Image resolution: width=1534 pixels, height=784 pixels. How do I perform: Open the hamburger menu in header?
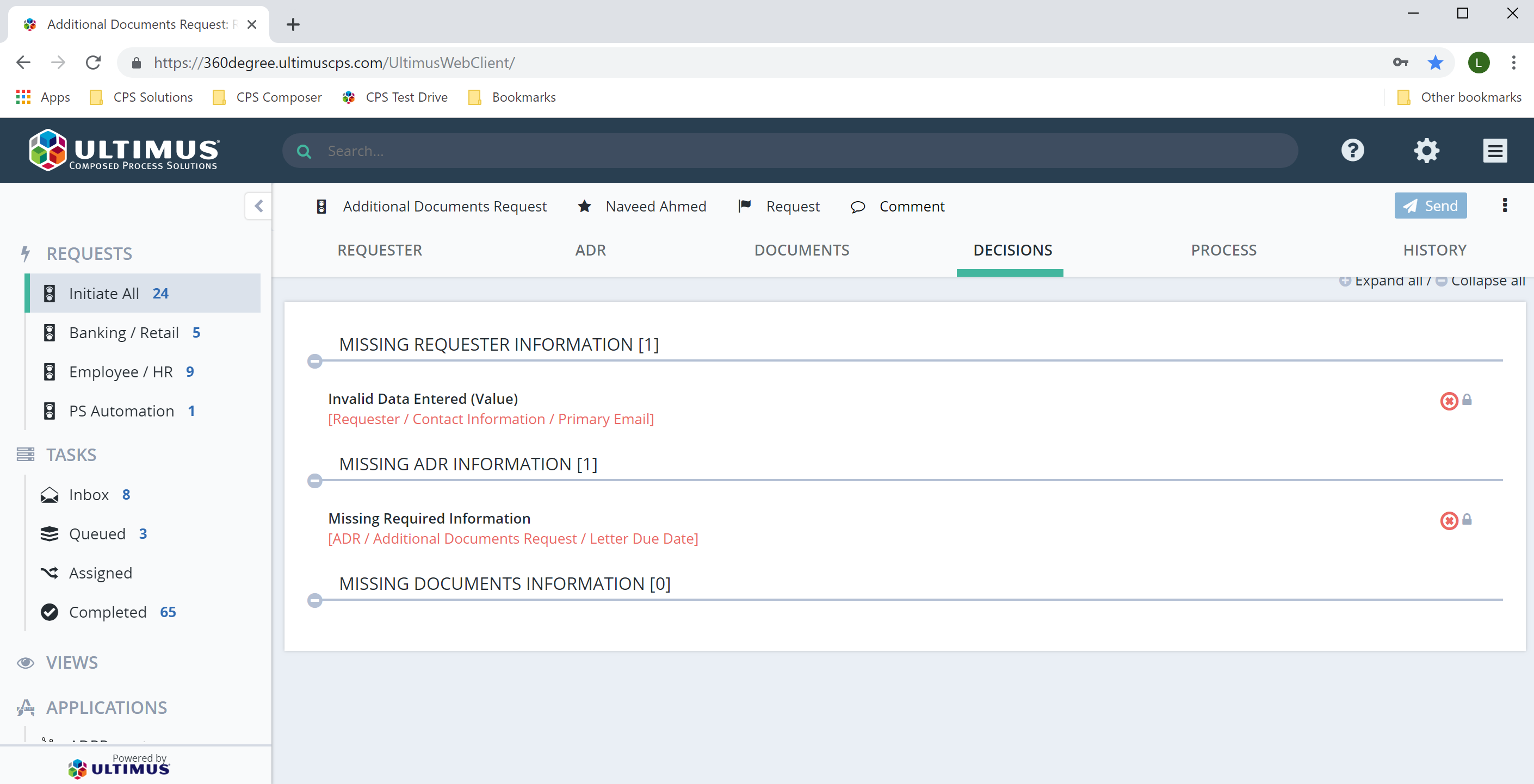1495,151
